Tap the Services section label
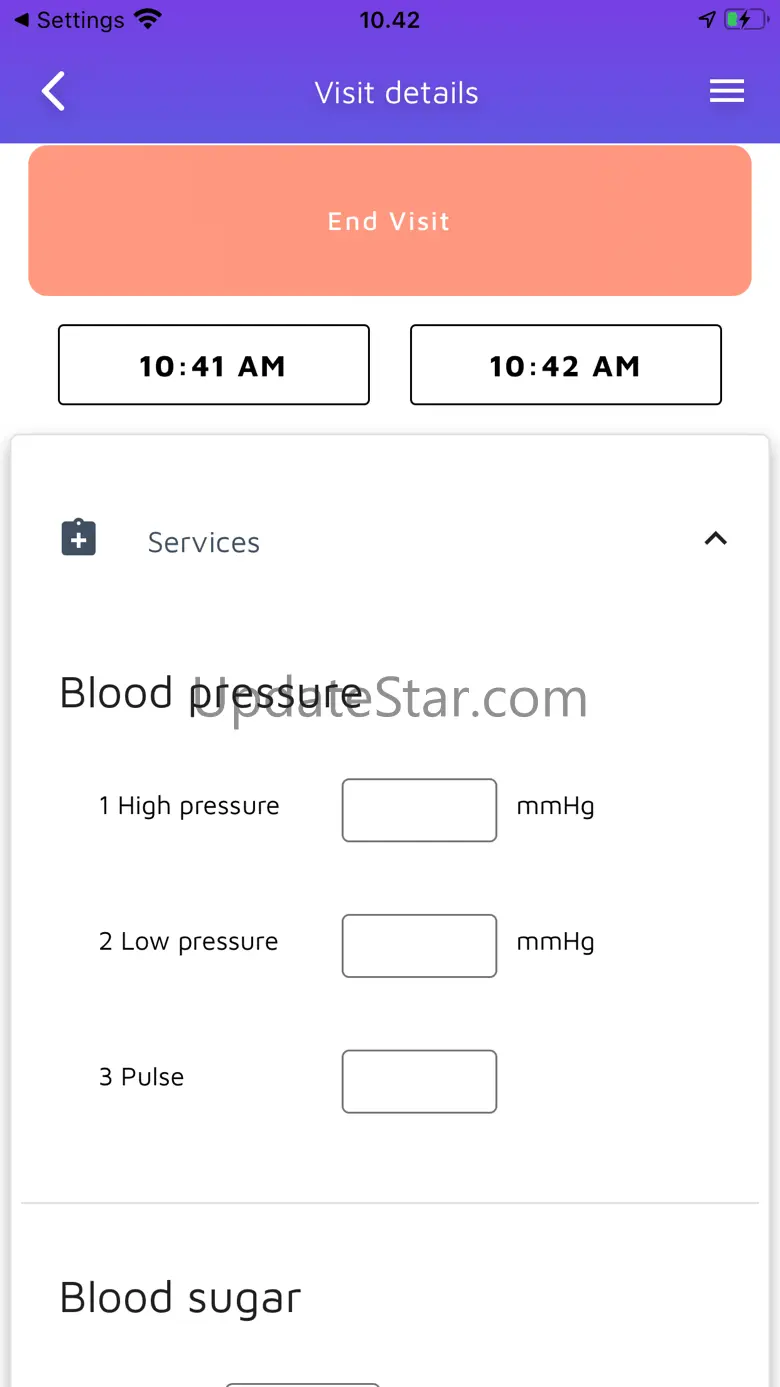The width and height of the screenshot is (780, 1387). coord(204,542)
